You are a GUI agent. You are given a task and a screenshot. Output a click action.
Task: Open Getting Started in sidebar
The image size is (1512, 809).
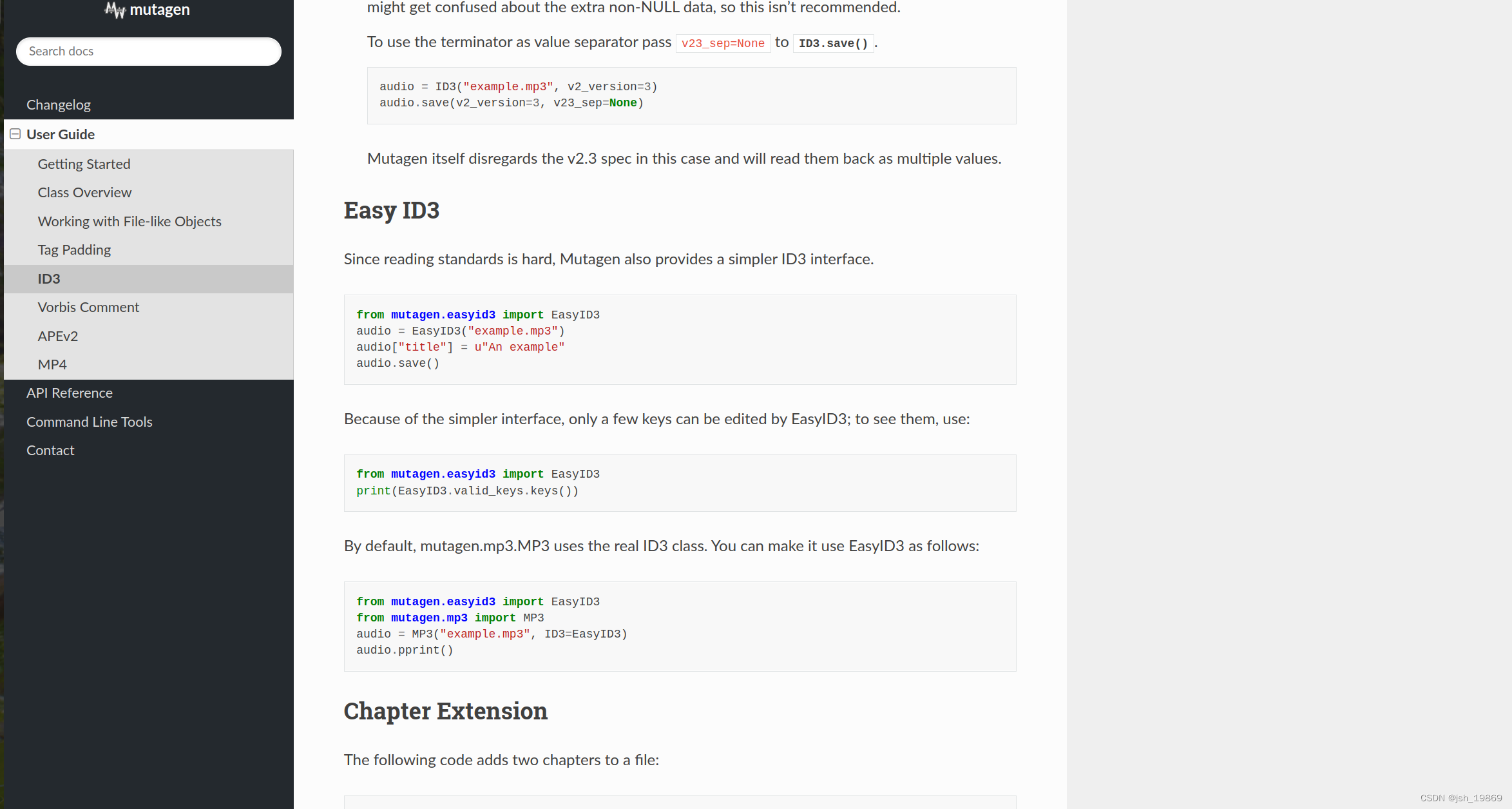point(84,164)
